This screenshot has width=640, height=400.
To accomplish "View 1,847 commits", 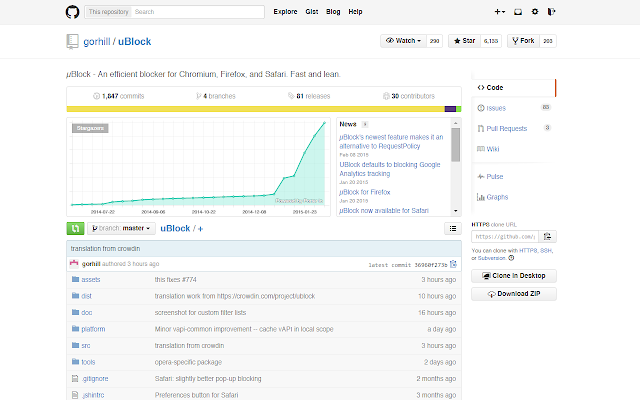I will coord(119,96).
